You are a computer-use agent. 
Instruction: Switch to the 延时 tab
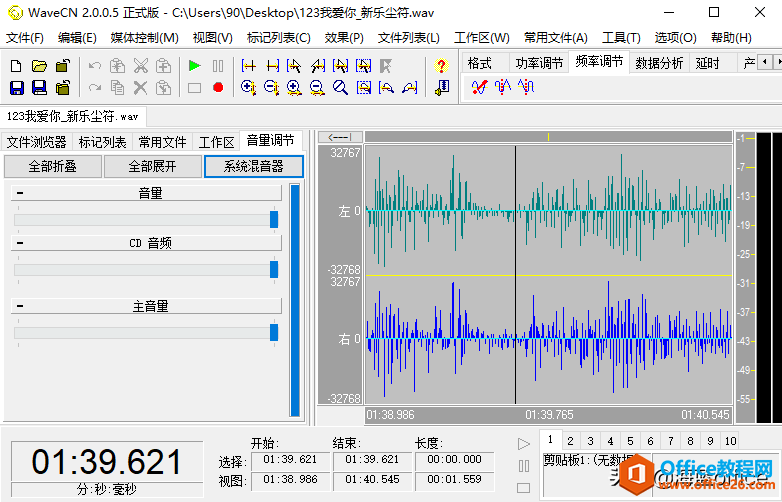coord(707,63)
